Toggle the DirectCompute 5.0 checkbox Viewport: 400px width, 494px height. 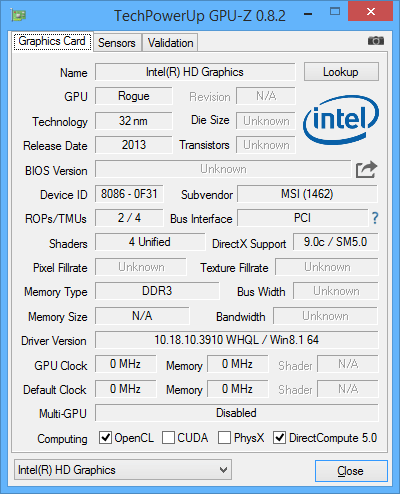(279, 438)
